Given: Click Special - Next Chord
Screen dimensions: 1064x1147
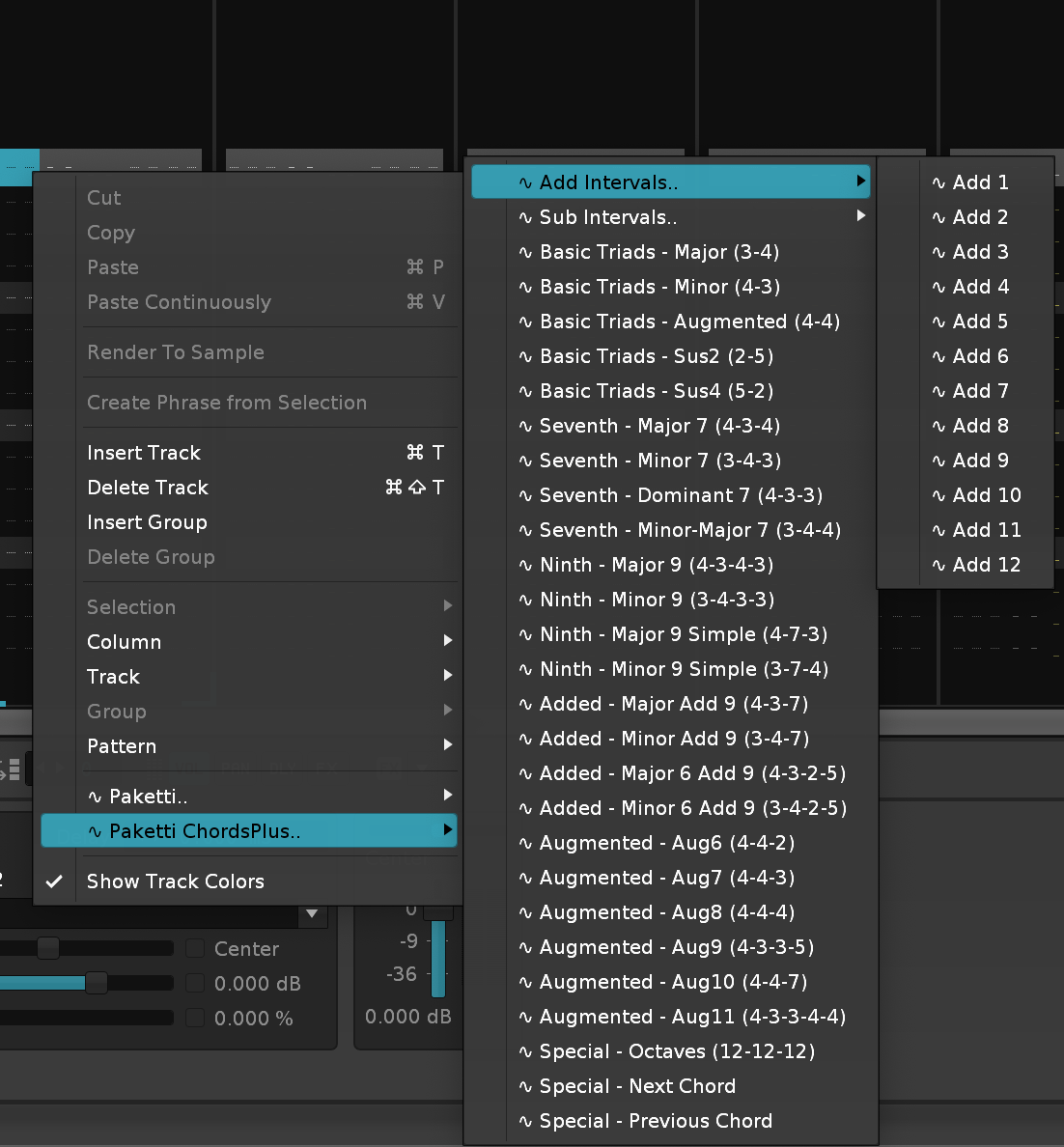Looking at the screenshot, I should (x=637, y=1086).
